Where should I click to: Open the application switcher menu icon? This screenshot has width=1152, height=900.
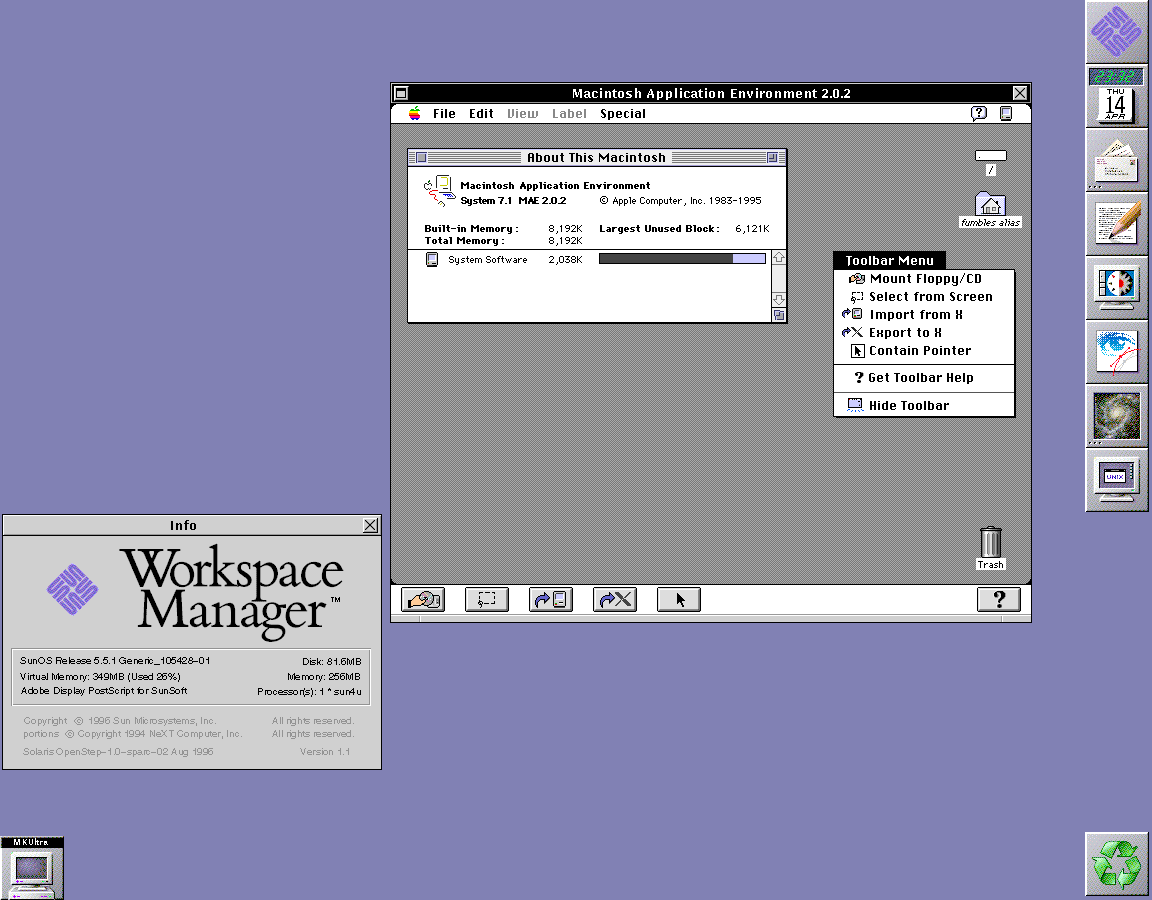tap(1006, 113)
